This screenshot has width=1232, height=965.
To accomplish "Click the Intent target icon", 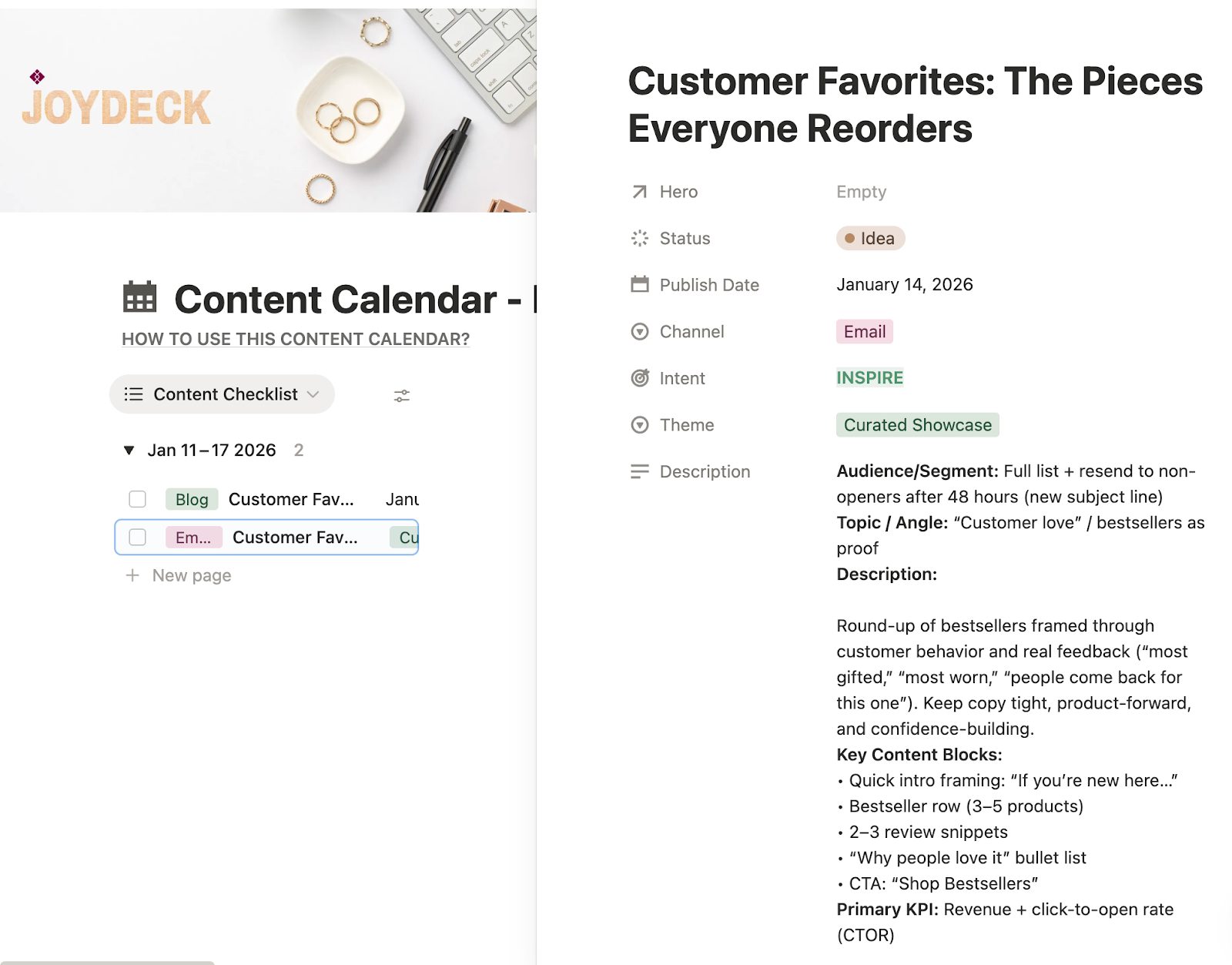I will click(639, 378).
